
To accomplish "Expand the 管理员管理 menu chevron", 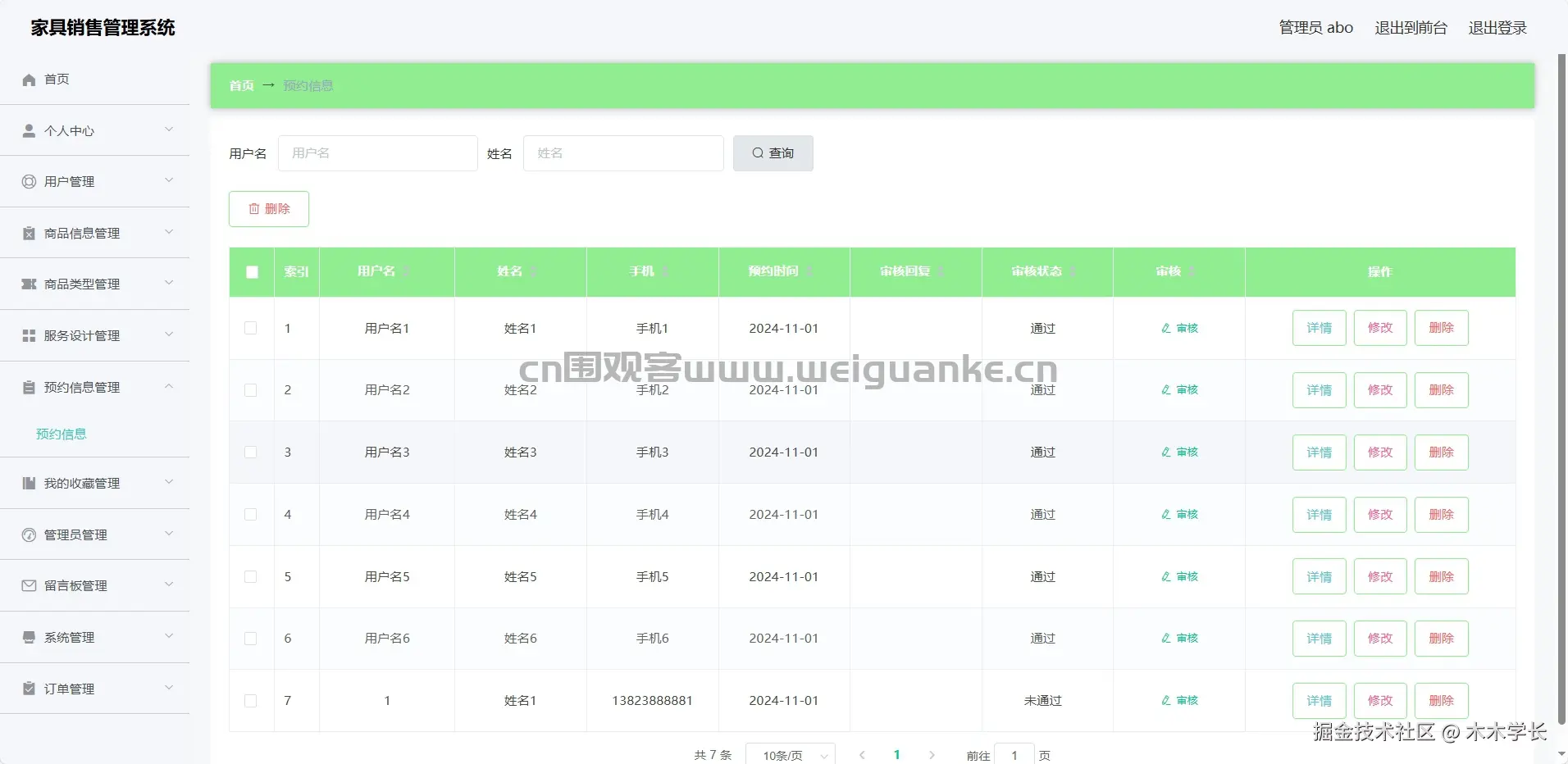I will (x=169, y=534).
